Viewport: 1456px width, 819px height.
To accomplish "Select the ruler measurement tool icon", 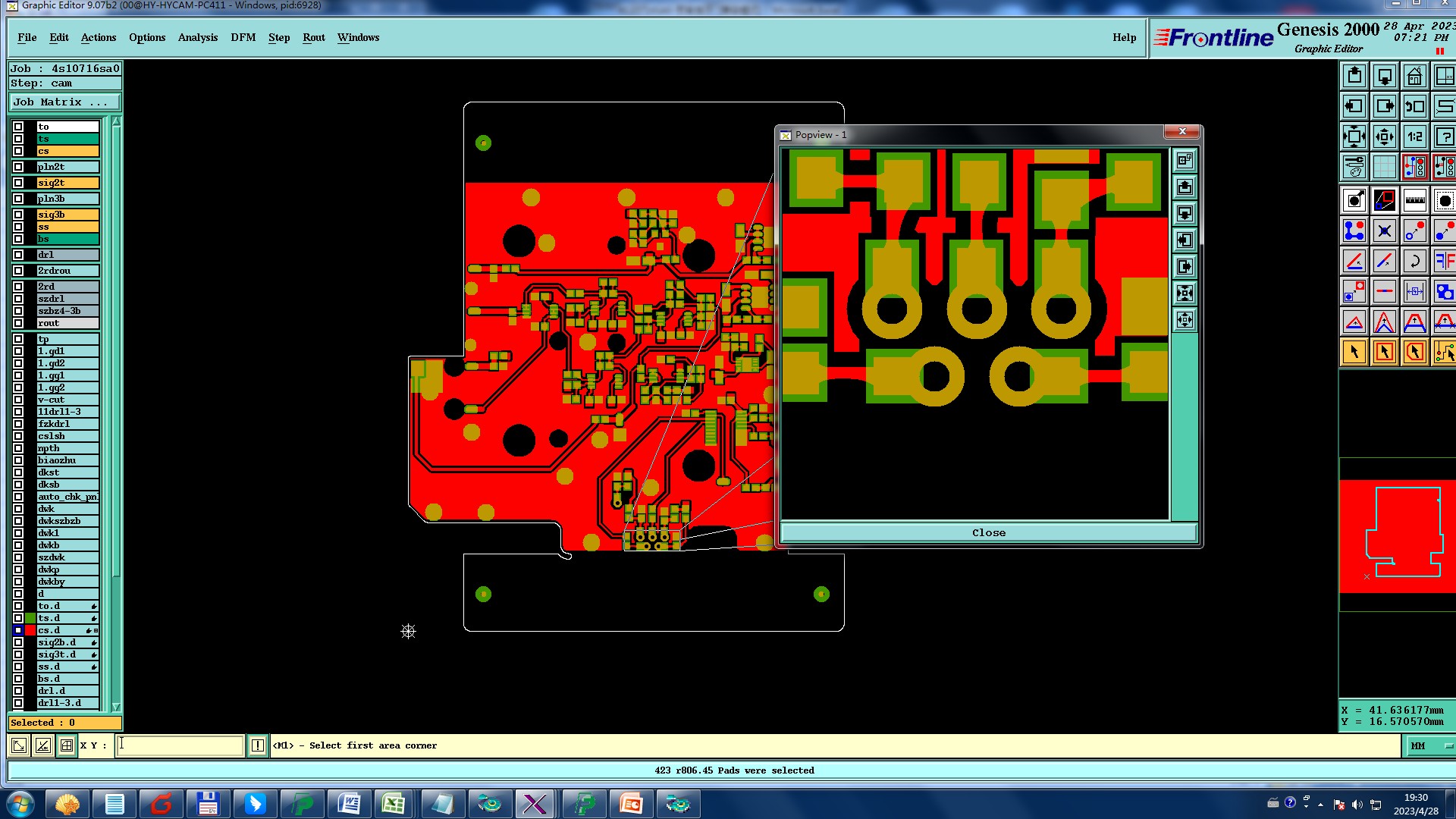I will (x=1414, y=201).
